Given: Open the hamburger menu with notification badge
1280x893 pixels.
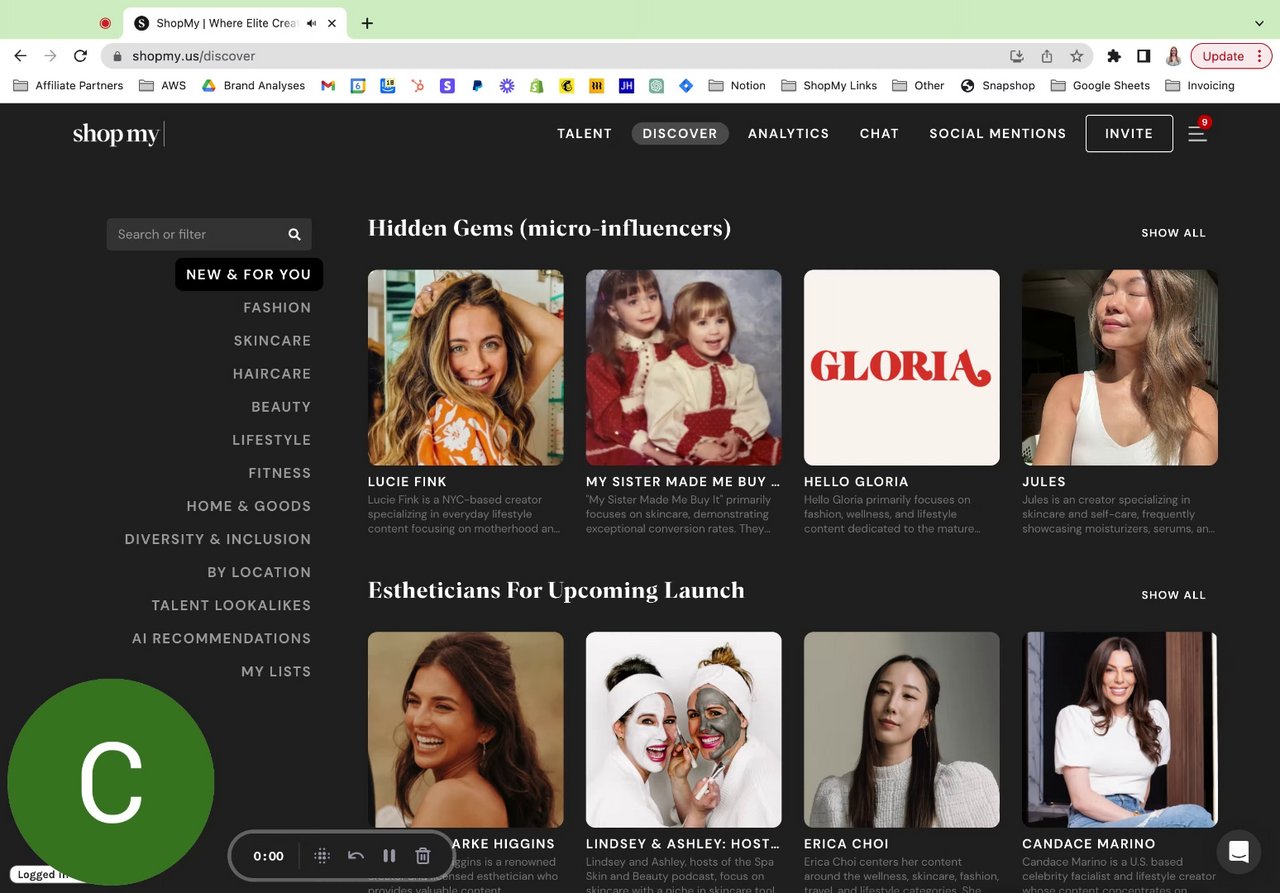Looking at the screenshot, I should tap(1198, 132).
